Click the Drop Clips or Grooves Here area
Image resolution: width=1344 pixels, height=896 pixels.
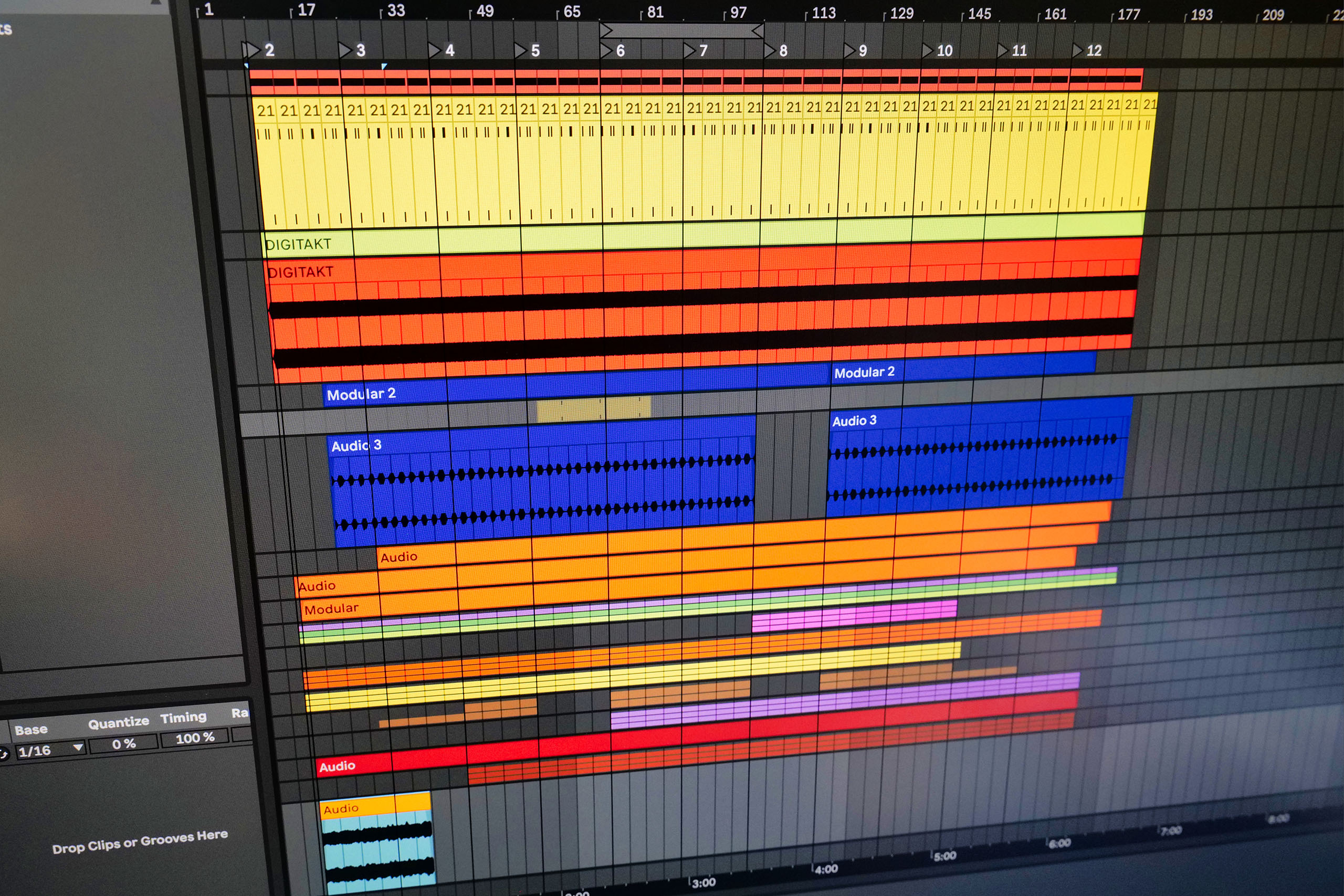140,842
